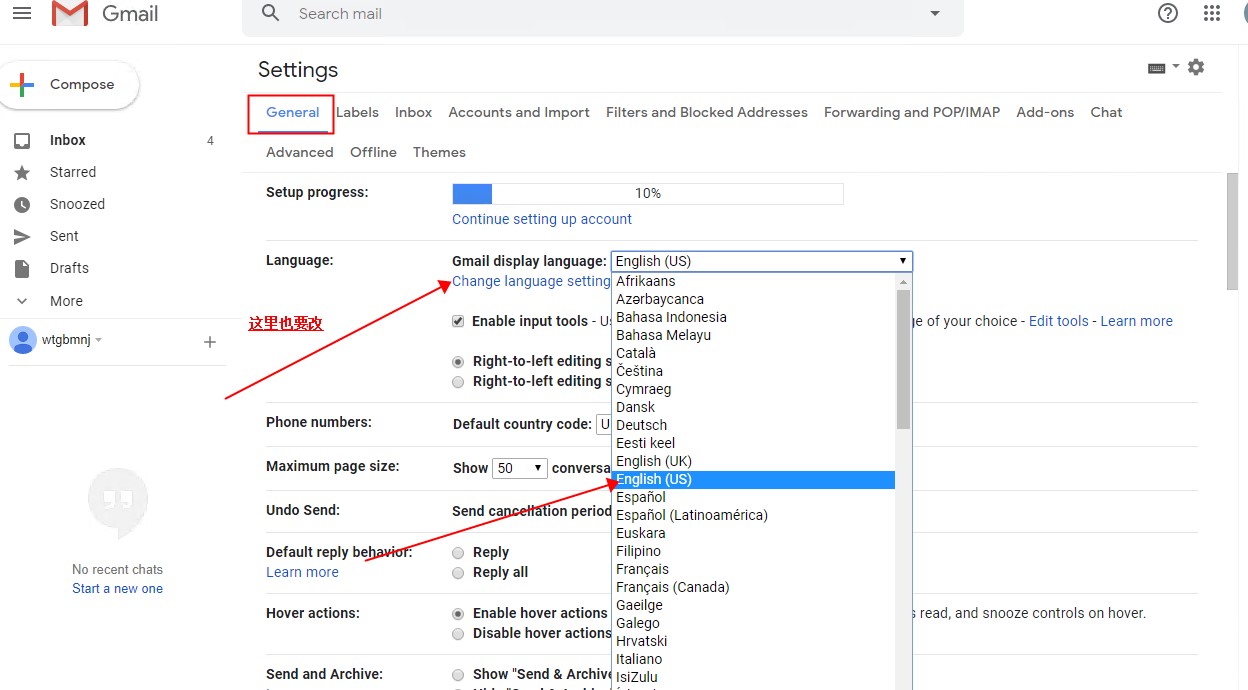Click the Setup progress bar
This screenshot has height=690, width=1248.
pos(648,193)
